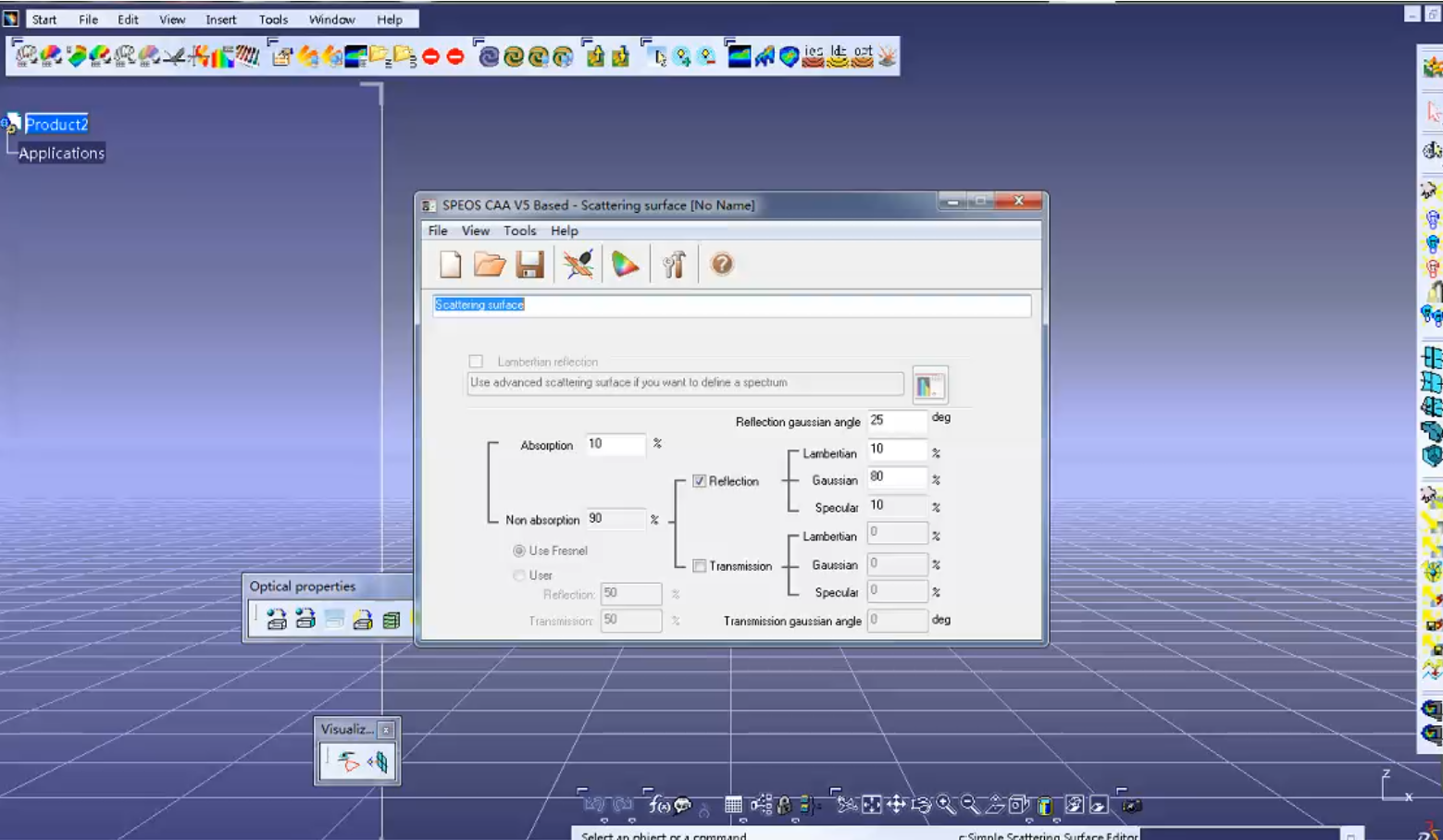Enable the Lambertian reflection checkbox
Image resolution: width=1443 pixels, height=840 pixels.
click(476, 362)
